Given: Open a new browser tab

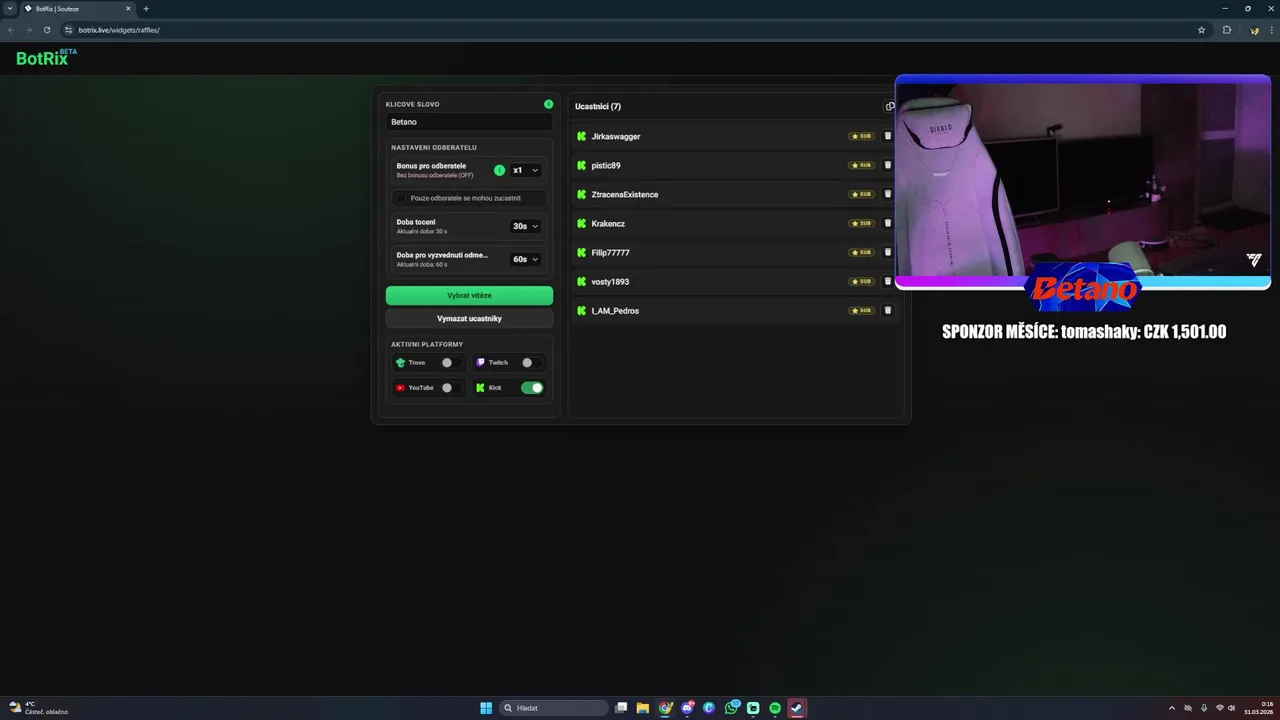Looking at the screenshot, I should [146, 9].
